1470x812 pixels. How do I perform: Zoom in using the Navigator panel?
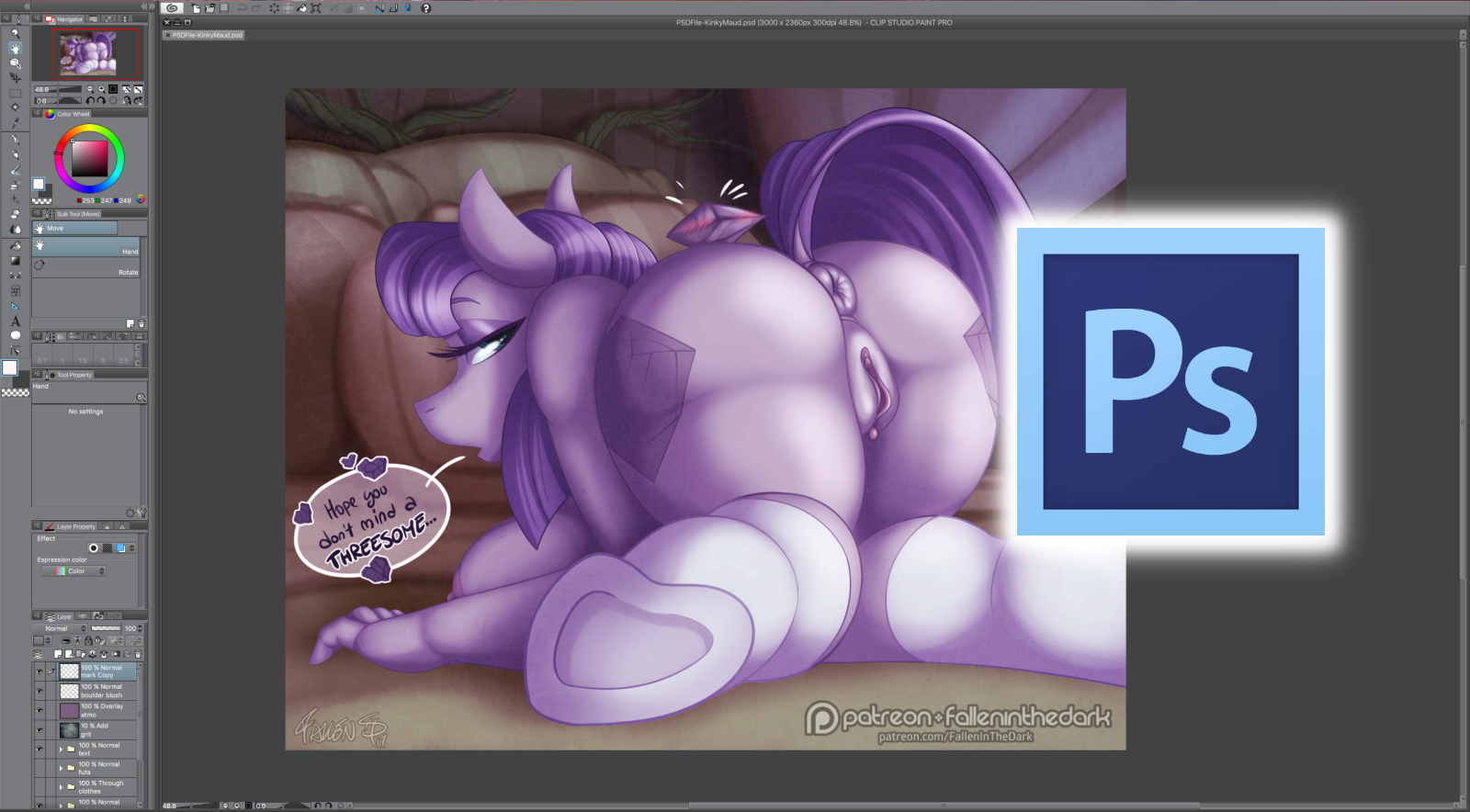[101, 90]
